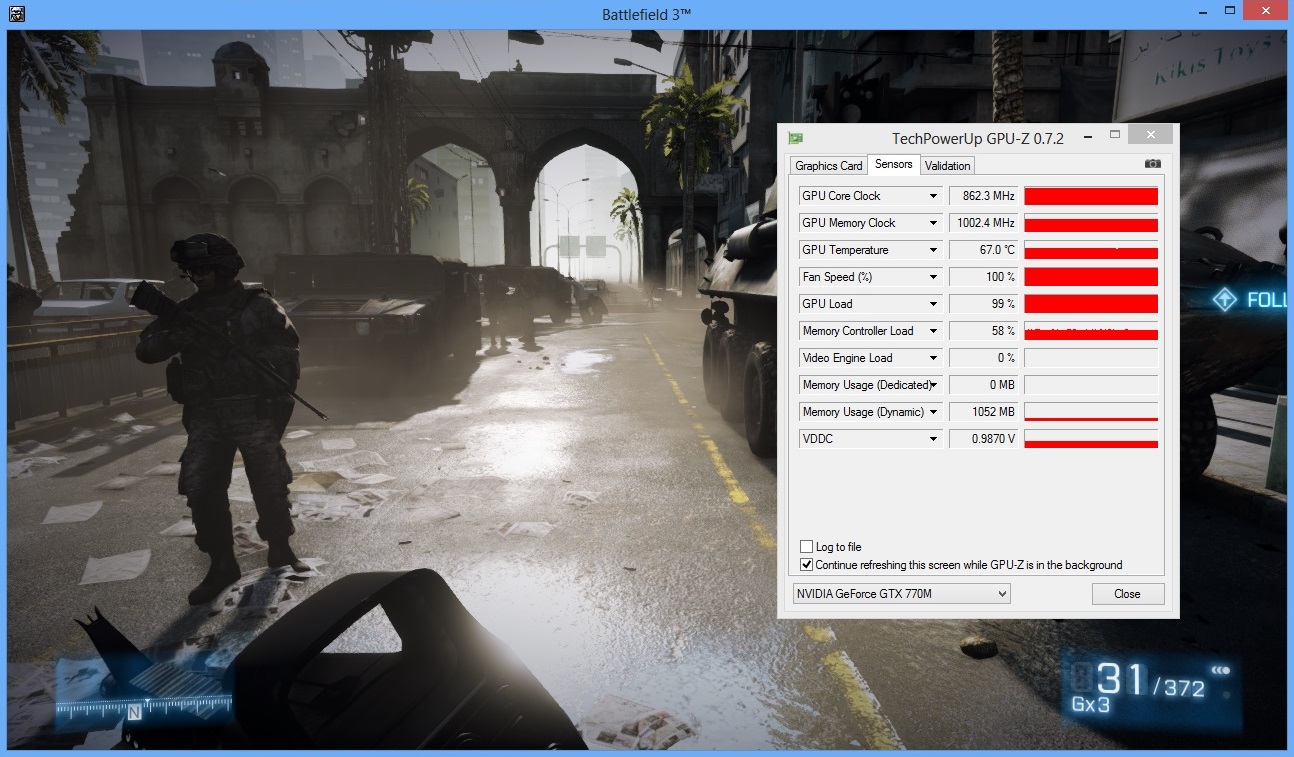Click the 31 / 372 ammo counter
1294x757 pixels.
point(1150,681)
